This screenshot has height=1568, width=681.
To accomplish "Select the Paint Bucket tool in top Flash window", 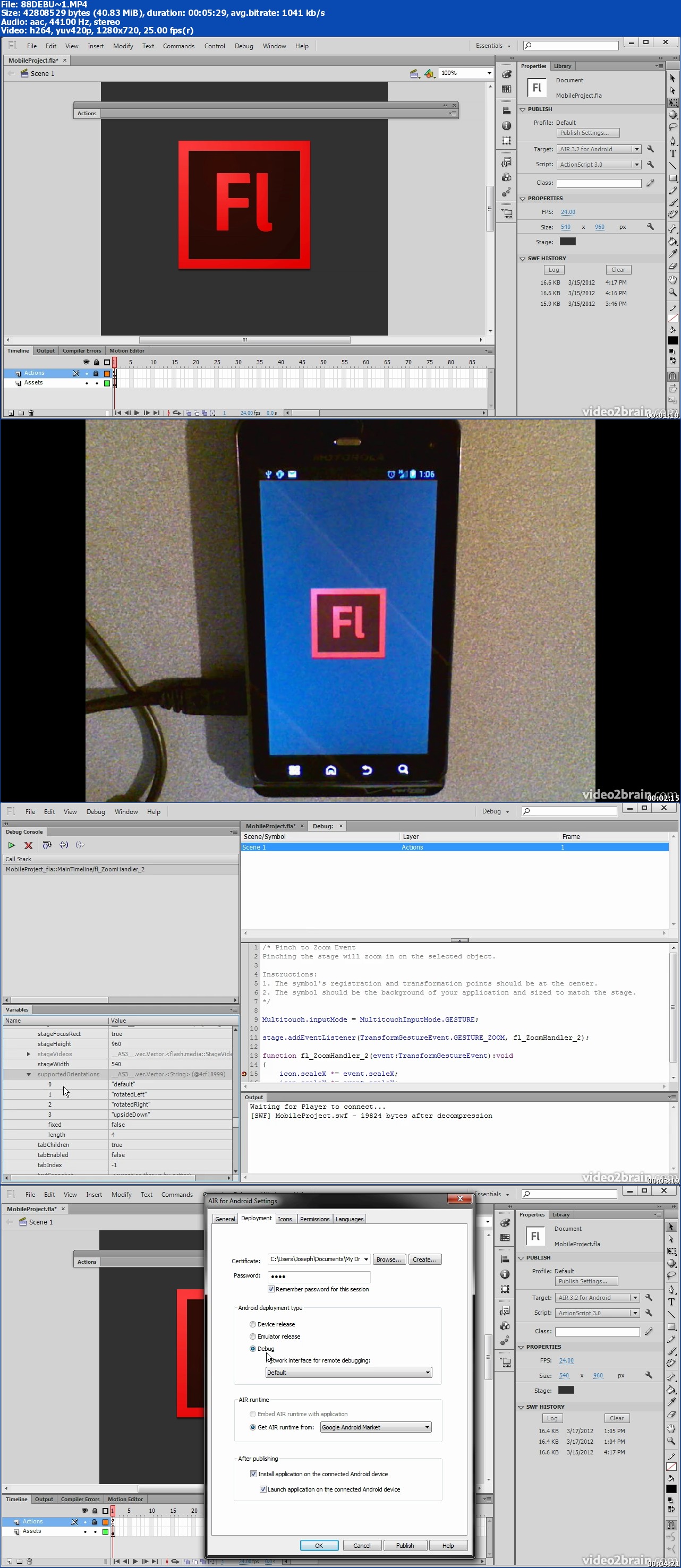I will 673,241.
